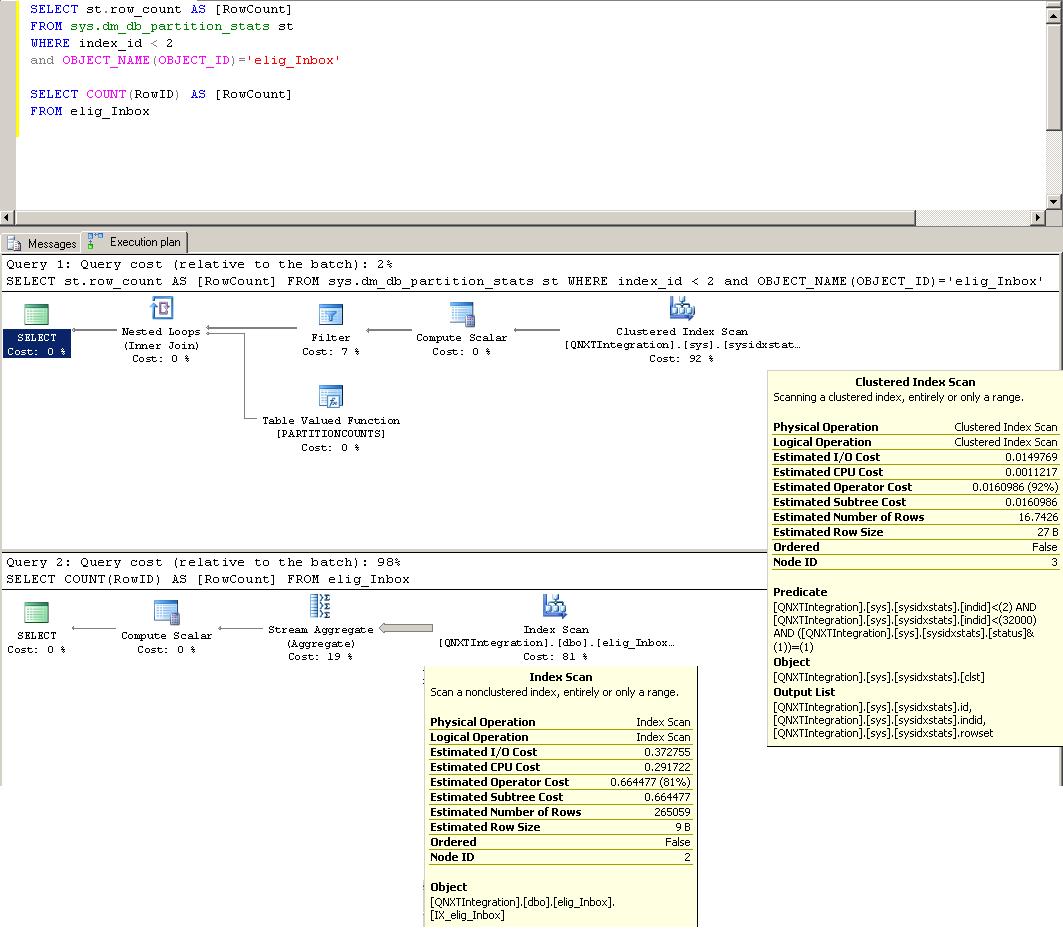Click 'sys.dm_db_partition_stats' in the query editor
Viewport: 1063px width, 940px height.
[x=170, y=26]
